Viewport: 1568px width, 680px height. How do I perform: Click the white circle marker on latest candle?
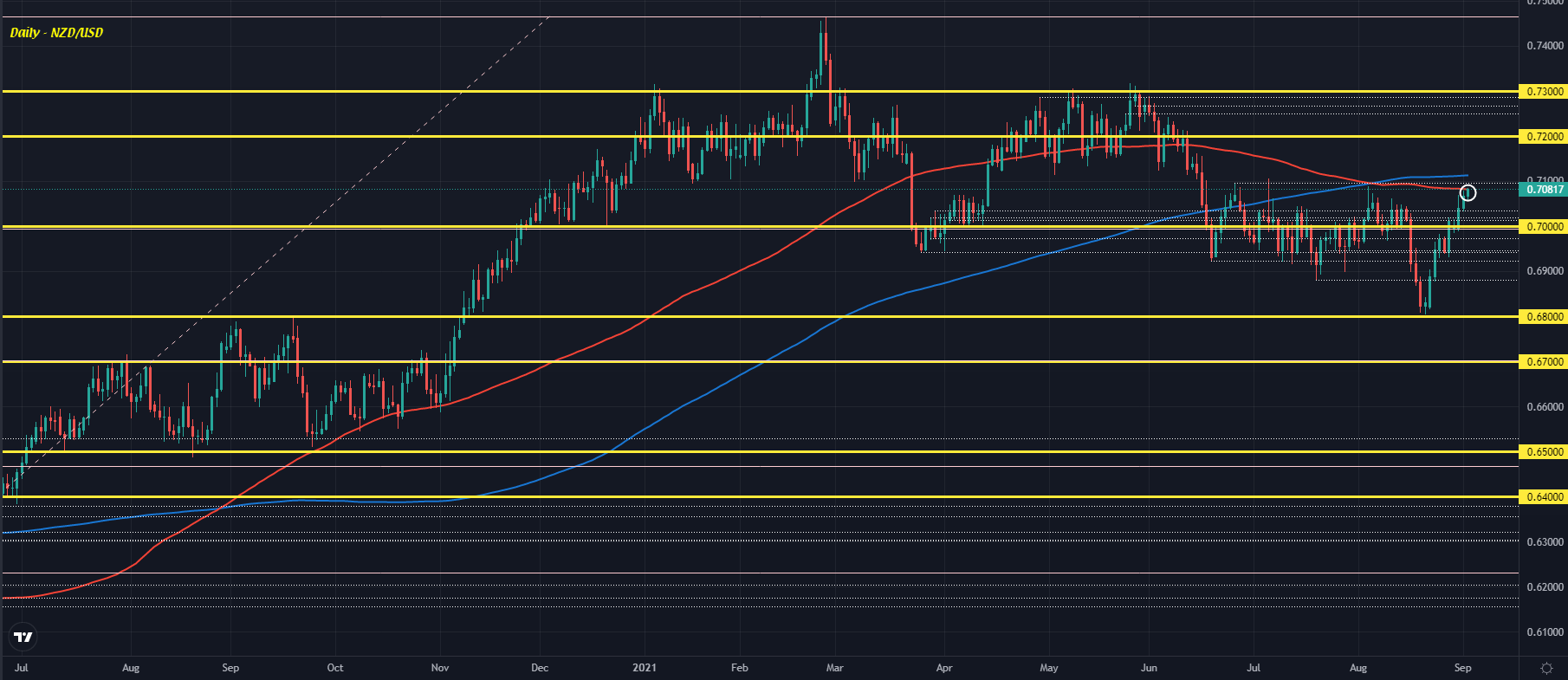point(1468,192)
